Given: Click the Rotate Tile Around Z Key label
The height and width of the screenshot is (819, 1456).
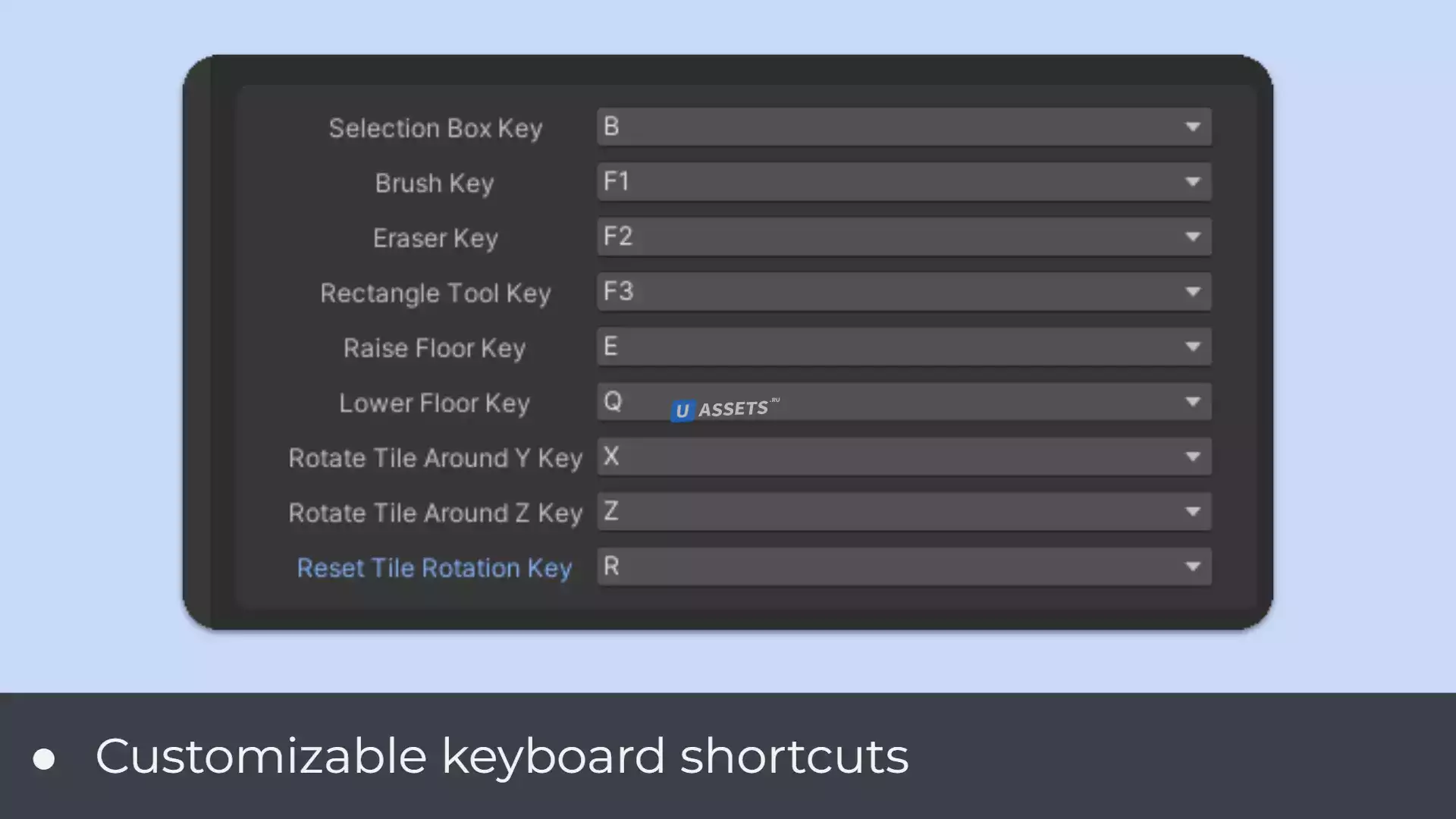Looking at the screenshot, I should point(435,513).
